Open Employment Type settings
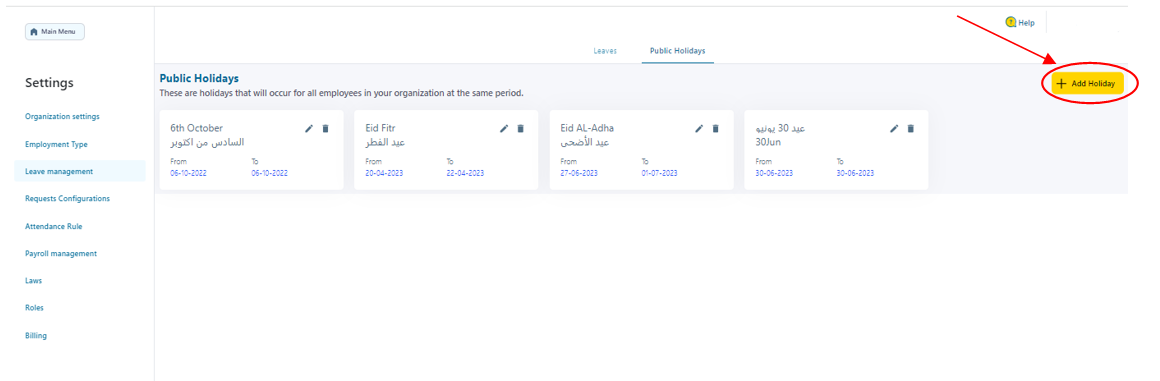 pyautogui.click(x=56, y=144)
